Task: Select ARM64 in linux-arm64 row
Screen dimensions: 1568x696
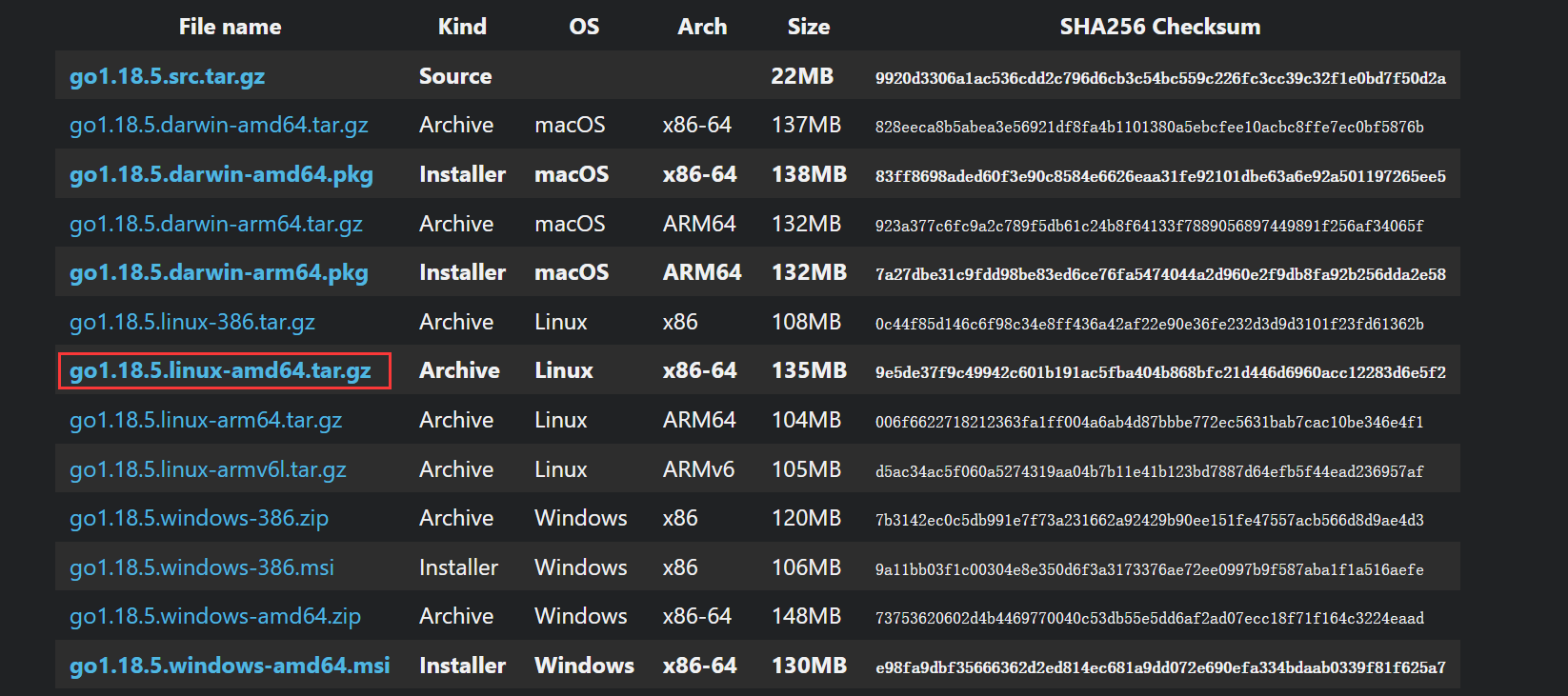Action: [699, 420]
